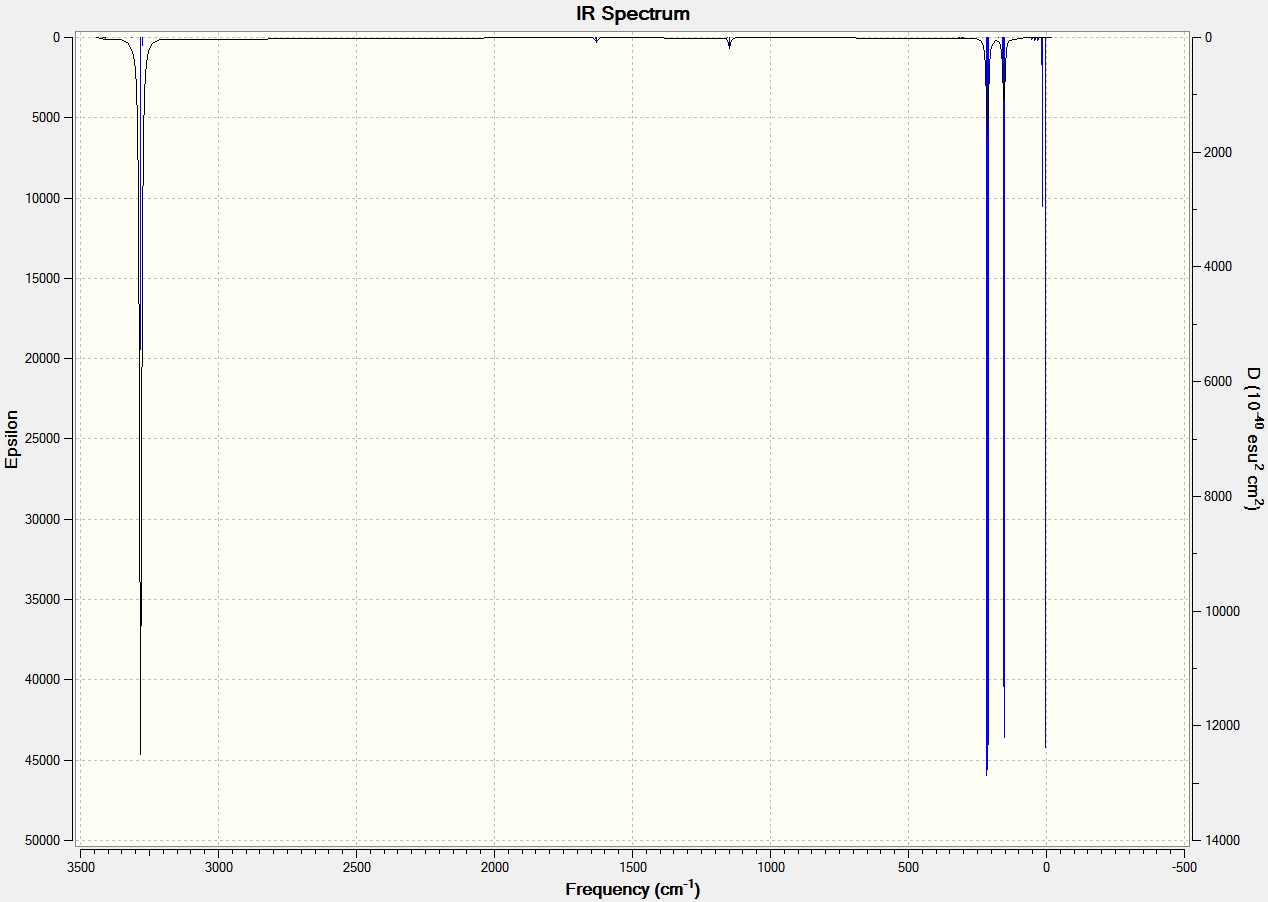
Task: Select the 50000 Epsilon tick label
Action: [x=55, y=840]
